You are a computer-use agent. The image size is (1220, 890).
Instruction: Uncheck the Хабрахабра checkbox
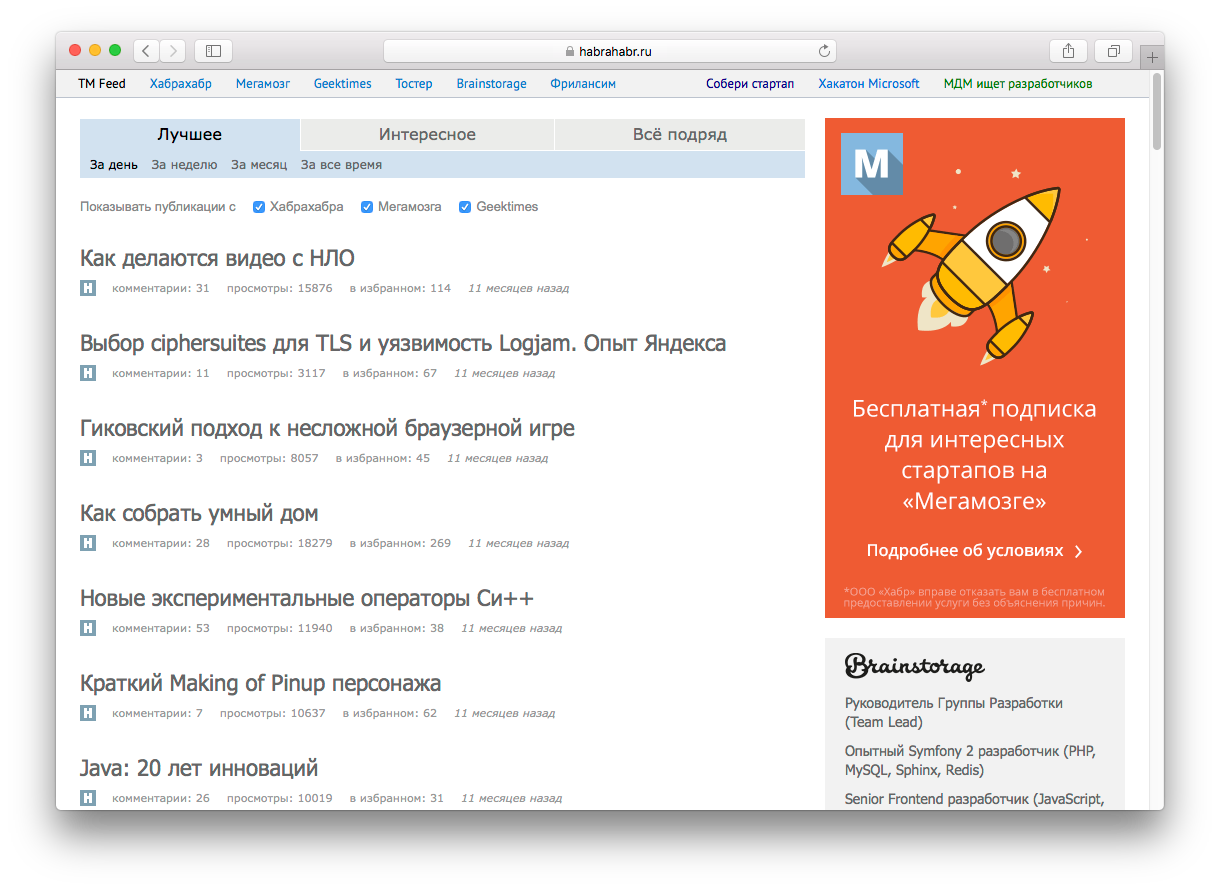pyautogui.click(x=259, y=207)
